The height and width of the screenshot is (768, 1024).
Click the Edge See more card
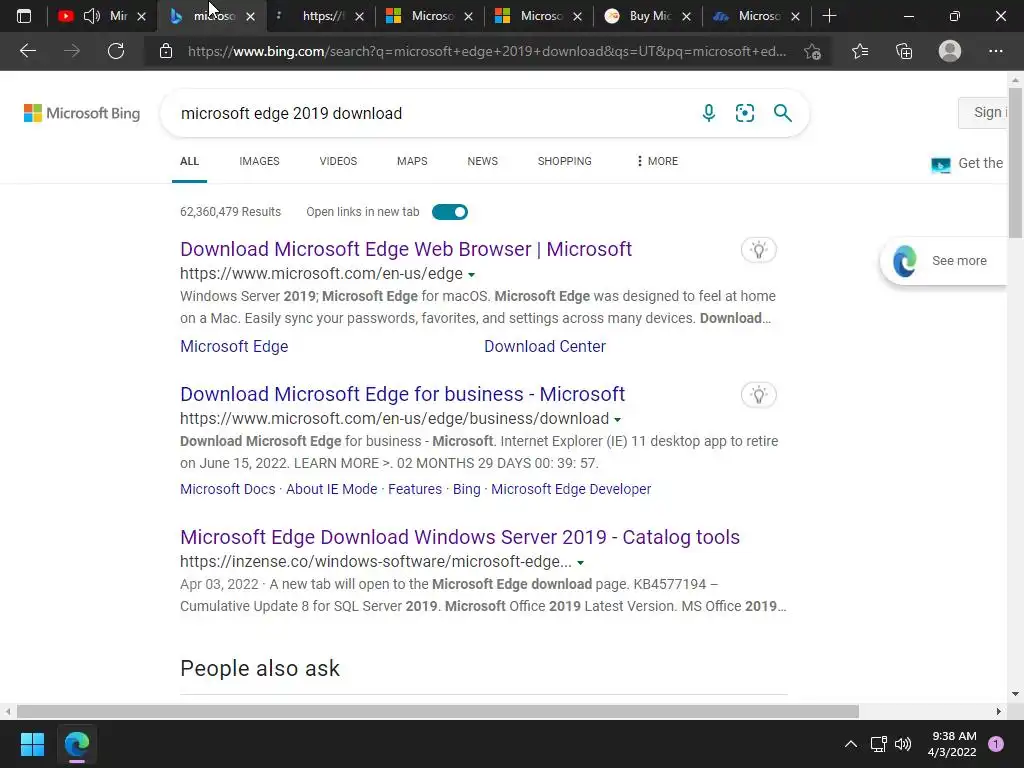945,261
